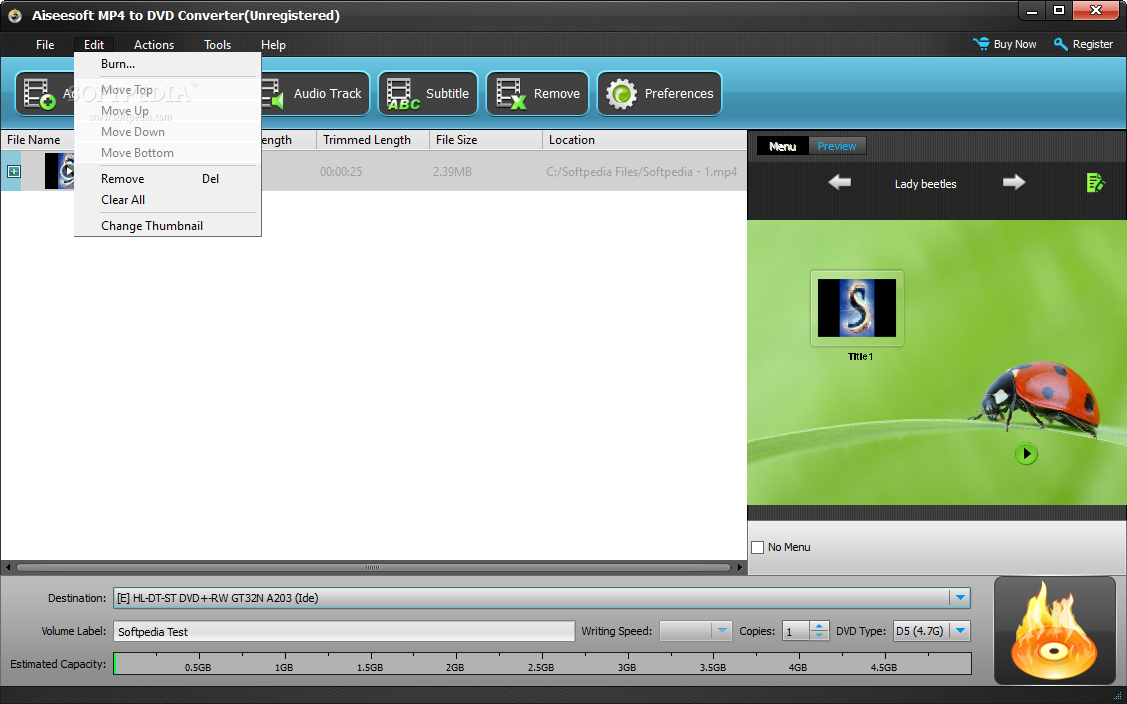Viewport: 1127px width, 704px height.
Task: Expand the file row plus icon
Action: coord(14,171)
